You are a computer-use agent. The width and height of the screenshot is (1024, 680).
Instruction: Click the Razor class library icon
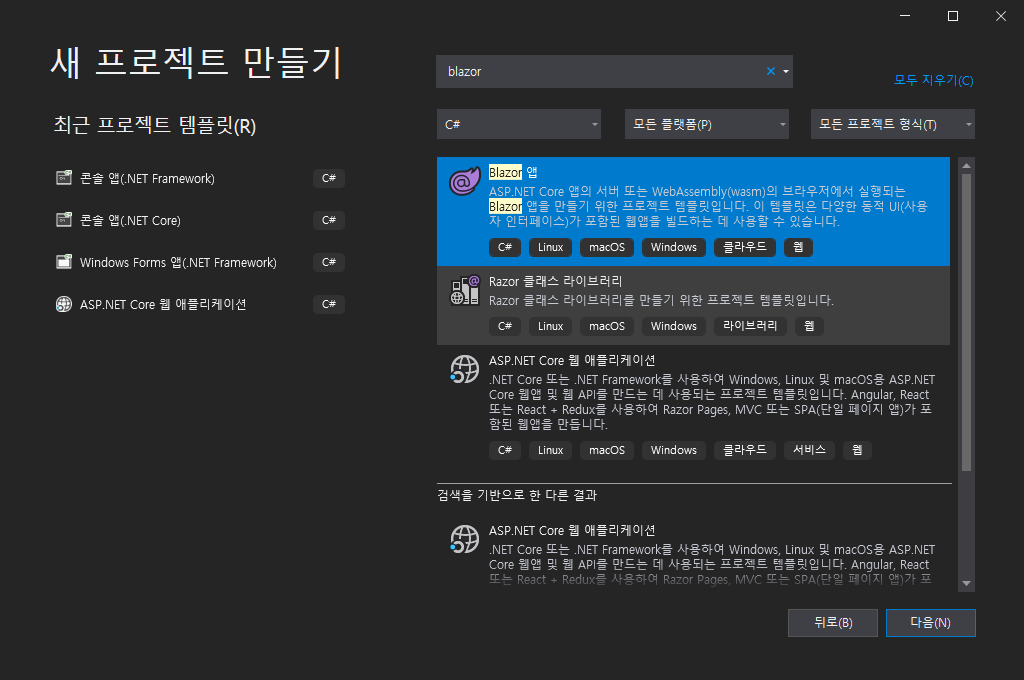pos(464,290)
